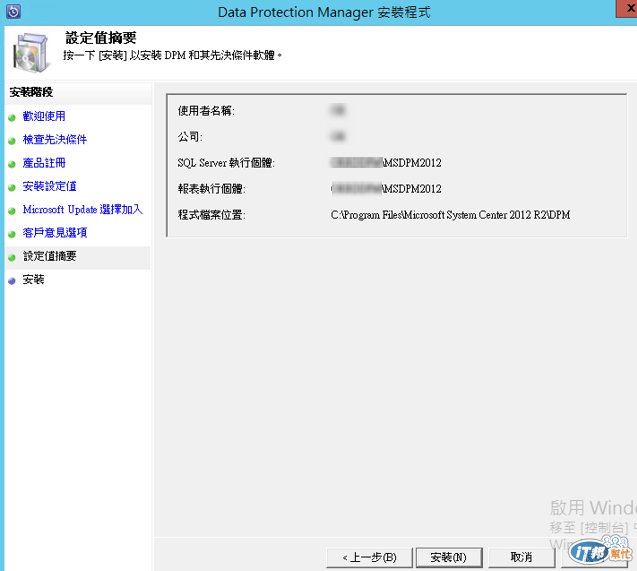The height and width of the screenshot is (571, 637).
Task: Select the 安裝 stage item
Action: click(x=33, y=280)
